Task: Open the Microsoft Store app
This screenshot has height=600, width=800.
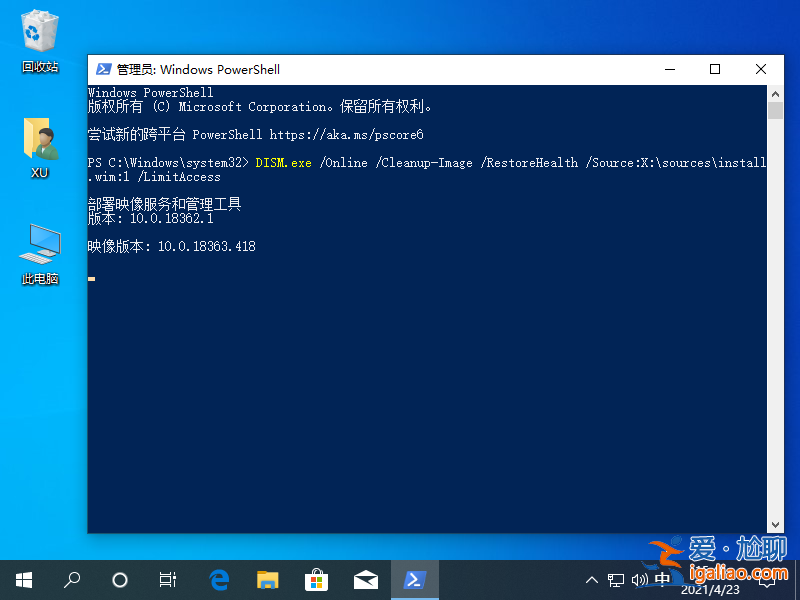Action: tap(316, 580)
